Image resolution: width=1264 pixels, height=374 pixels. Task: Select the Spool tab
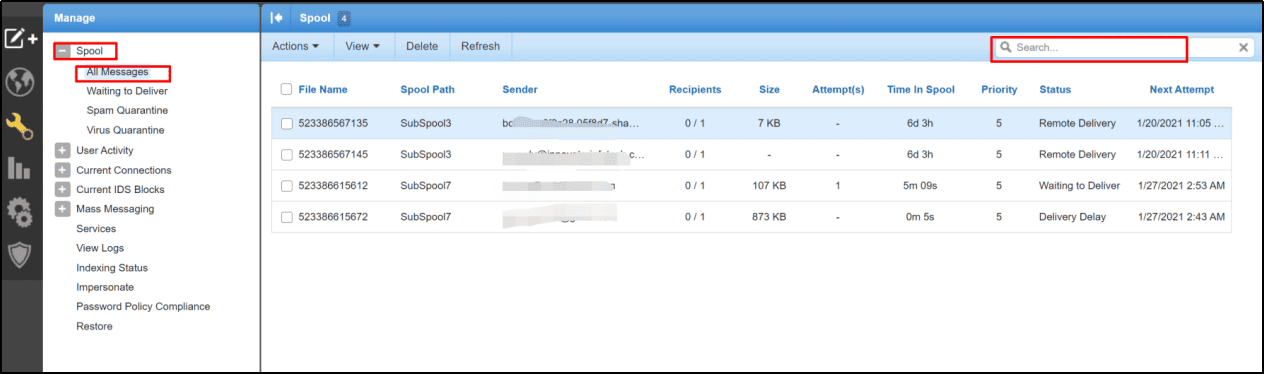click(x=315, y=18)
